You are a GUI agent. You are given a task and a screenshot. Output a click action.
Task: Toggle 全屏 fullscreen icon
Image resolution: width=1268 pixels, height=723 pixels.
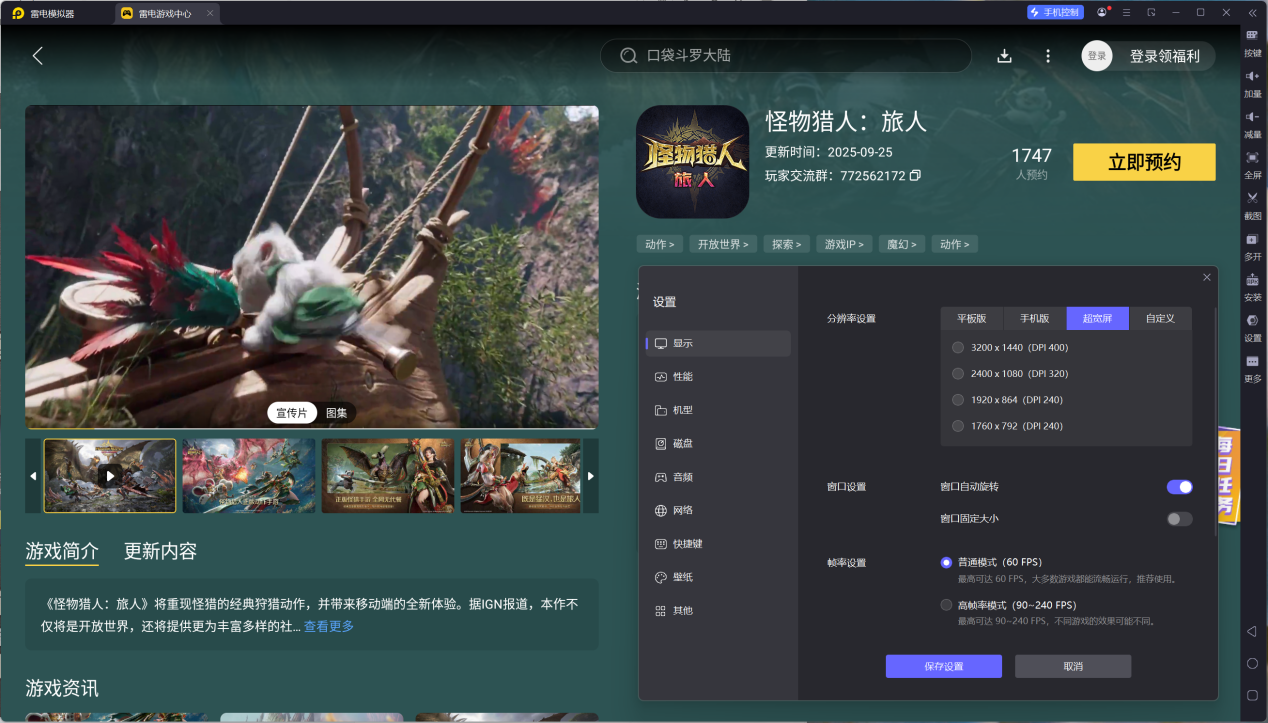point(1252,164)
